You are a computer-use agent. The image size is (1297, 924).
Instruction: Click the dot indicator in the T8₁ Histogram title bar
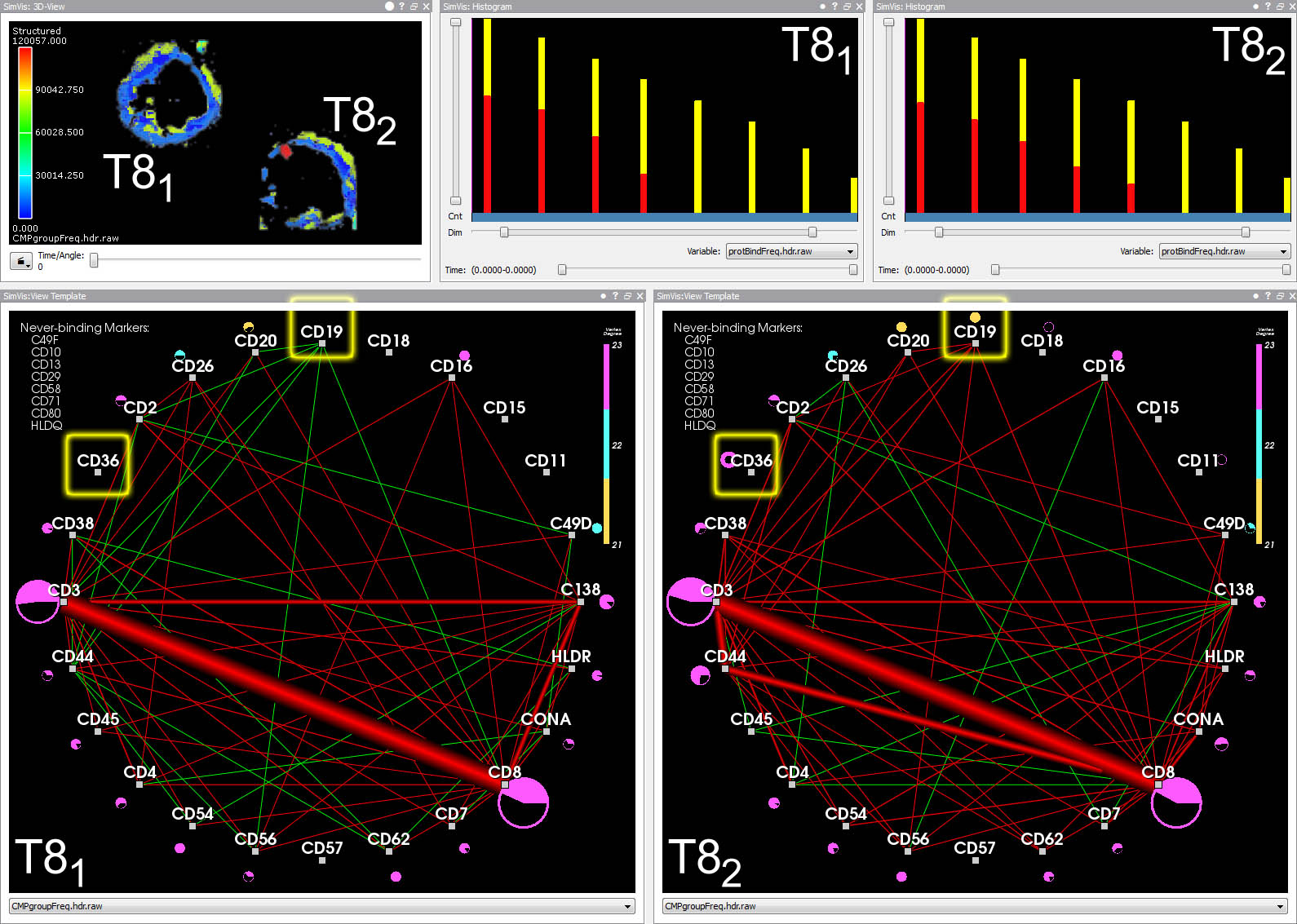pos(822,7)
